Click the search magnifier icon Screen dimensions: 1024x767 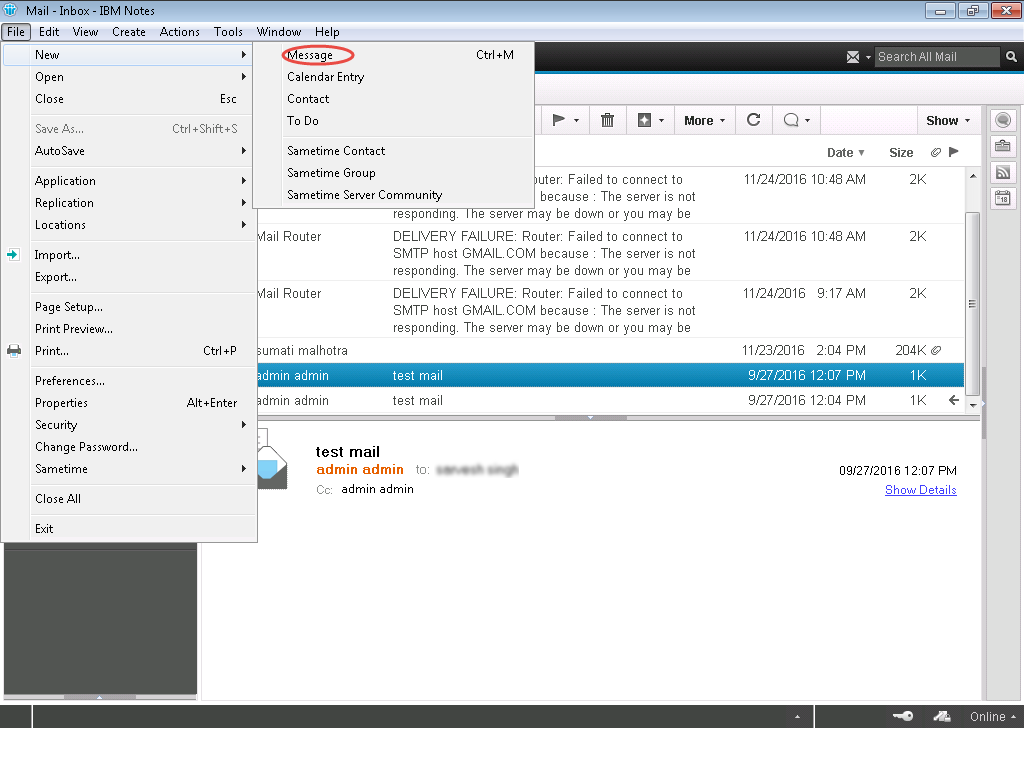point(1010,57)
